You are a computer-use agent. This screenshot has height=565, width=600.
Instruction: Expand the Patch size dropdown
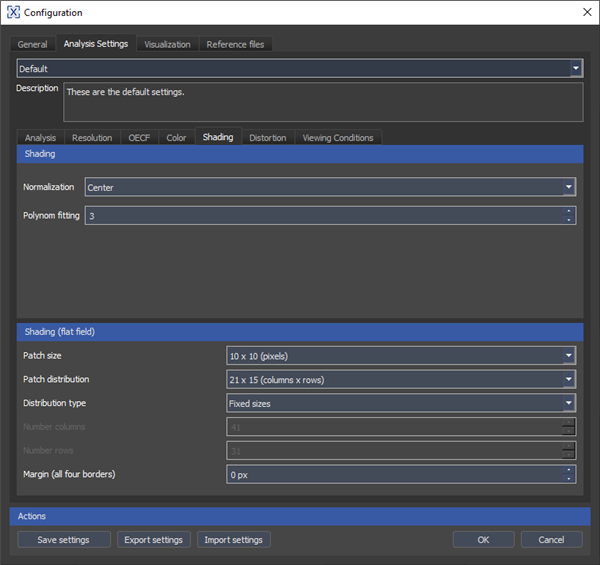tap(568, 356)
